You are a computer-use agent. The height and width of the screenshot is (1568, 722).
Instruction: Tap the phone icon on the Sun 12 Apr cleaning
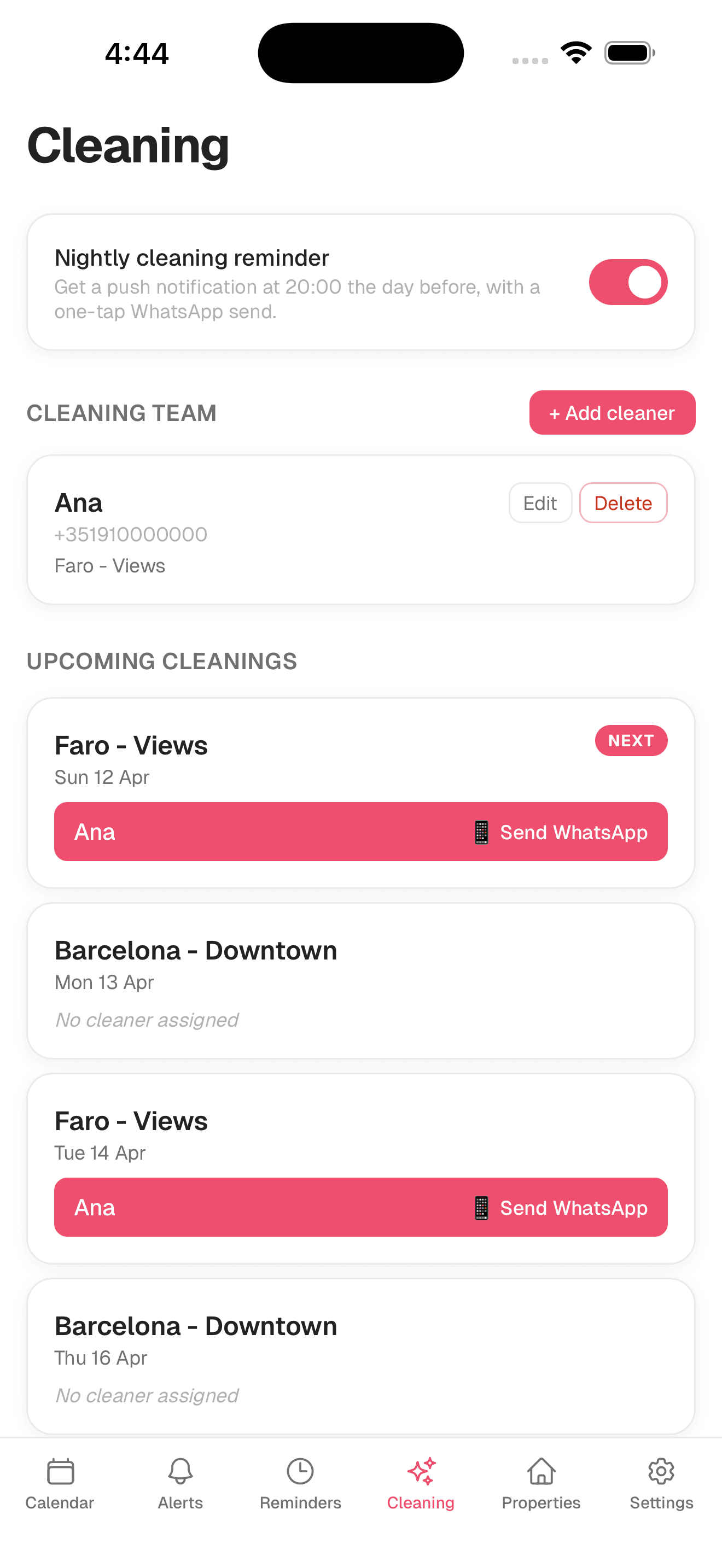(481, 832)
